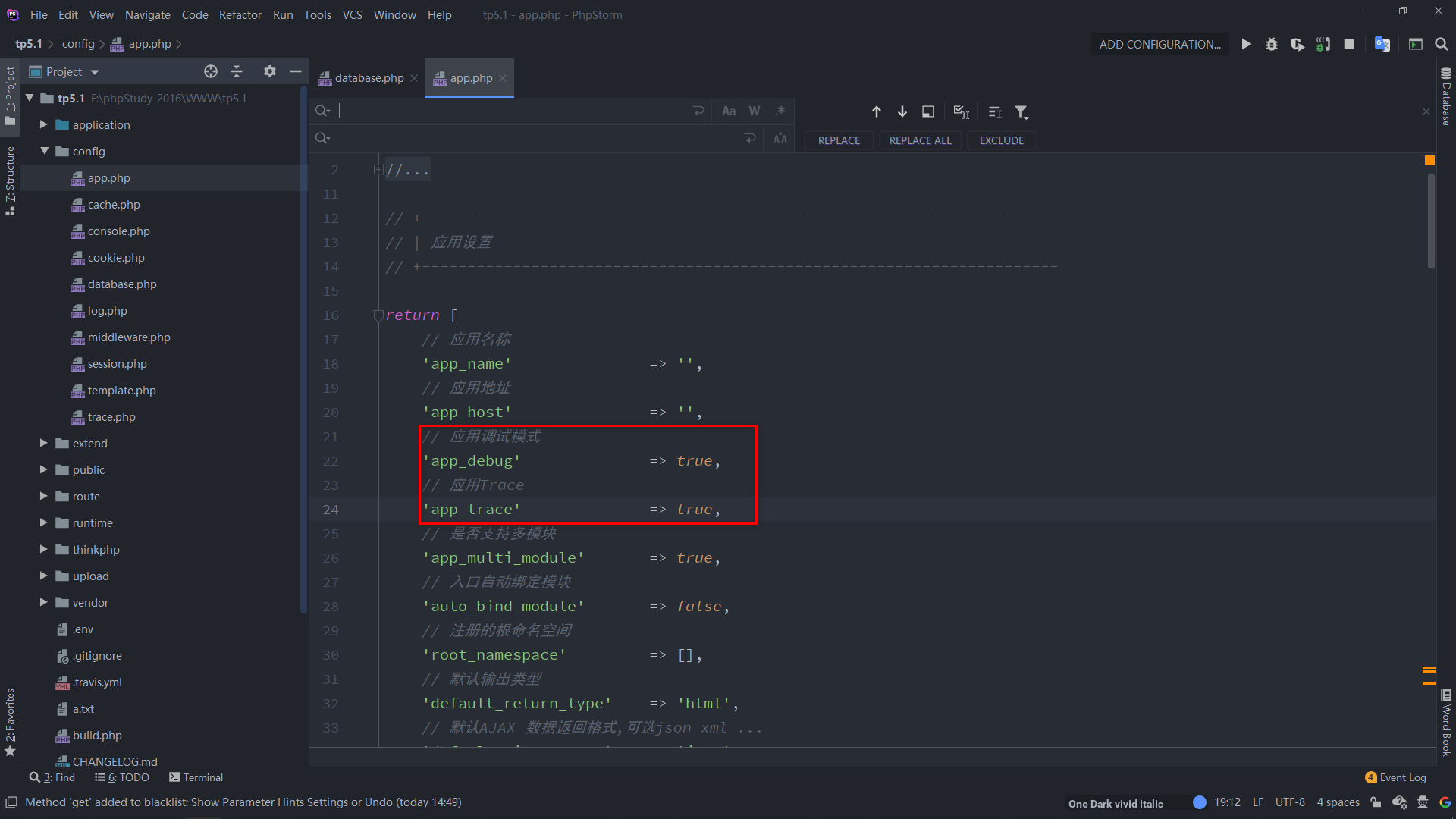Select database.php in project tree
Screen dimensions: 1456x819
122,284
